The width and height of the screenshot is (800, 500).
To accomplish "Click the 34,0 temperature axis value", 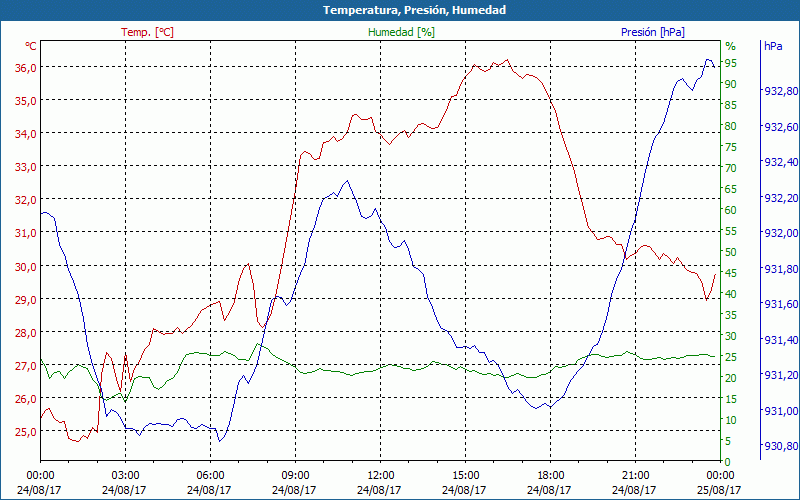I will coord(26,134).
